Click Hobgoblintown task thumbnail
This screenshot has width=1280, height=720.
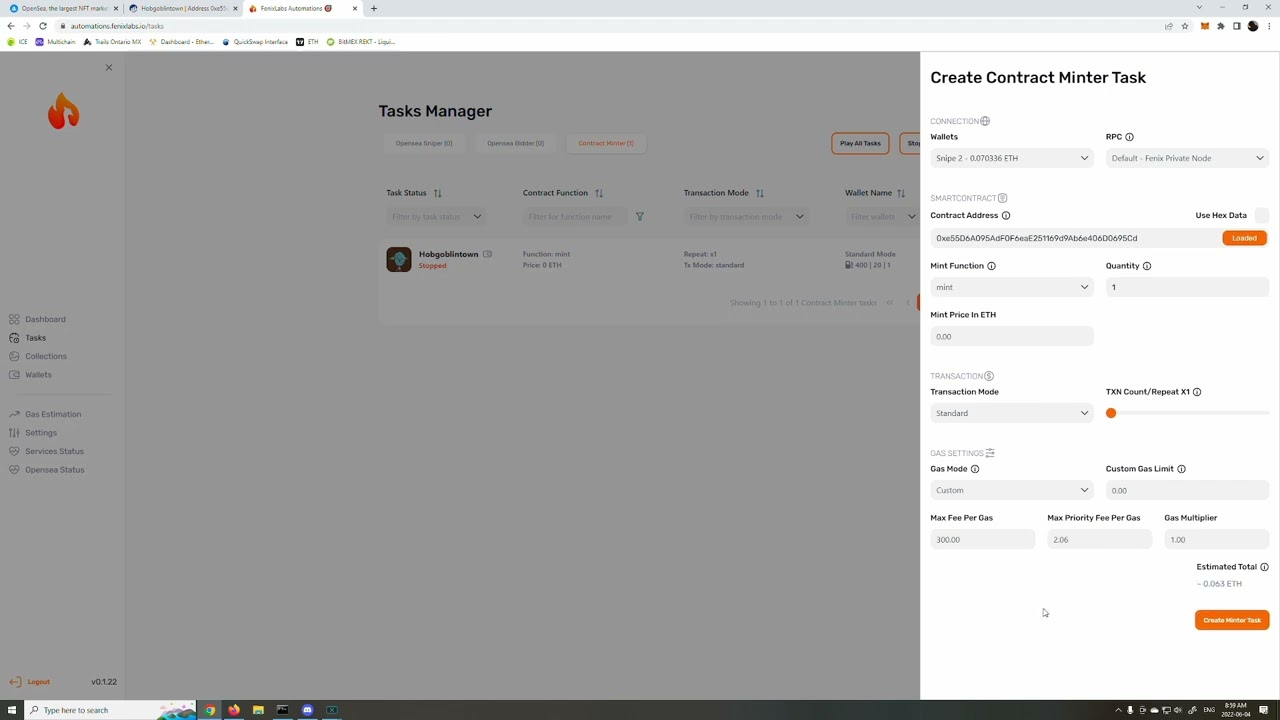pyautogui.click(x=399, y=260)
